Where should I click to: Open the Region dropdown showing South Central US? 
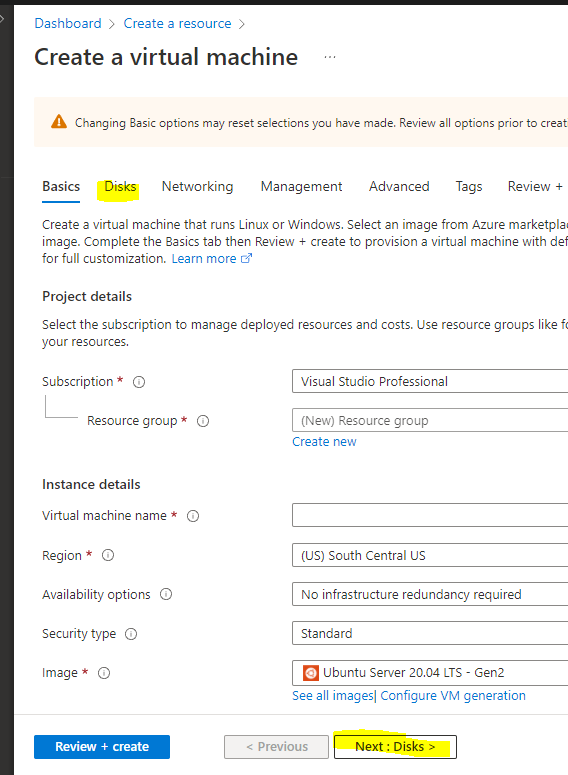tap(430, 555)
